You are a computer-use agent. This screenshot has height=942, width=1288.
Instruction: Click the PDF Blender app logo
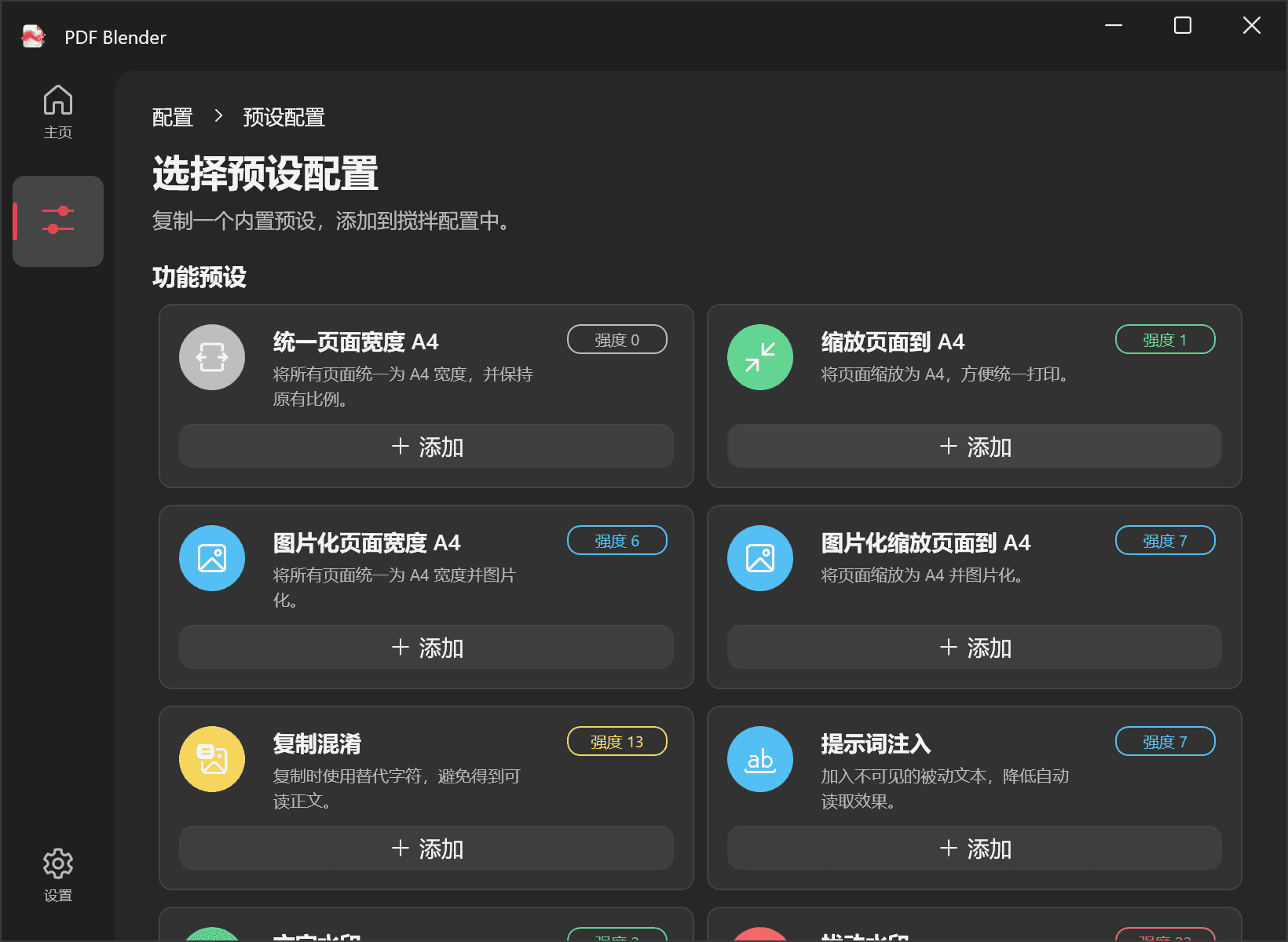click(34, 37)
